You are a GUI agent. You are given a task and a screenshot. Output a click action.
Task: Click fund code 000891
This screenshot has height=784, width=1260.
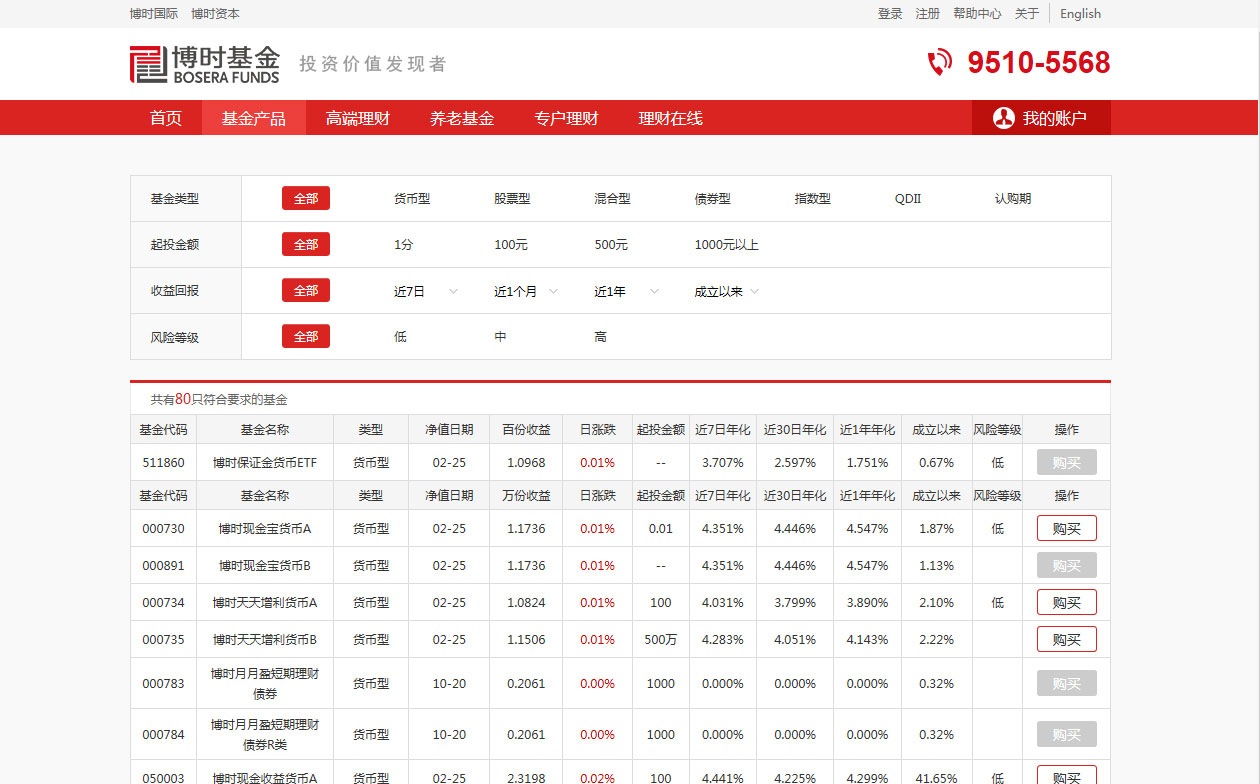pyautogui.click(x=163, y=566)
